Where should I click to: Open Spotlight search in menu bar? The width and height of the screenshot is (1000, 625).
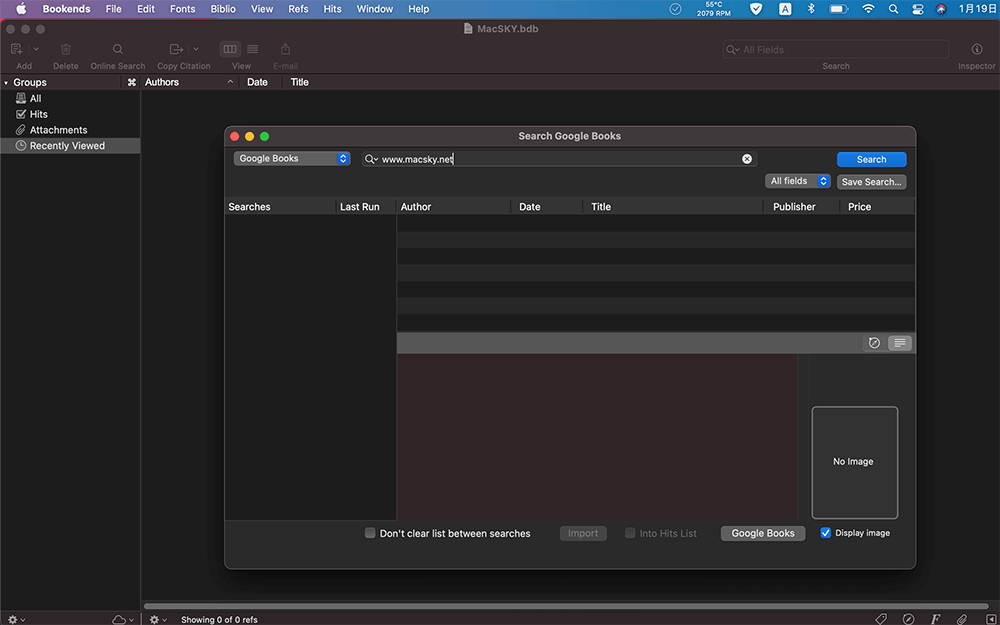[x=893, y=9]
